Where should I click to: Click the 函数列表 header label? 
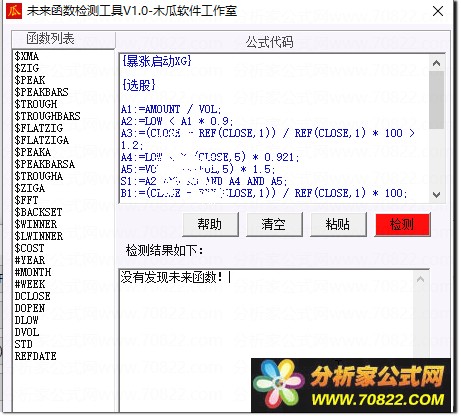click(50, 39)
